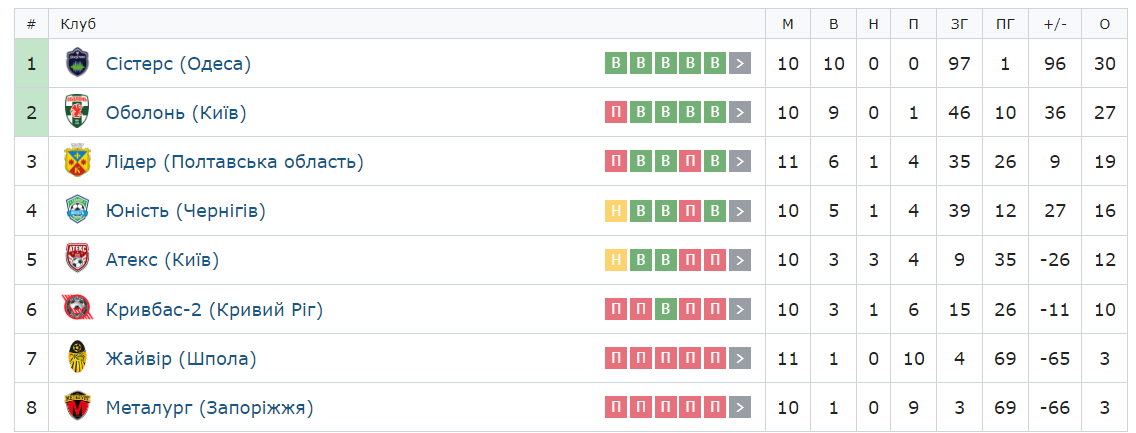Click the Сістерс (Одеса) club logo

[77, 64]
